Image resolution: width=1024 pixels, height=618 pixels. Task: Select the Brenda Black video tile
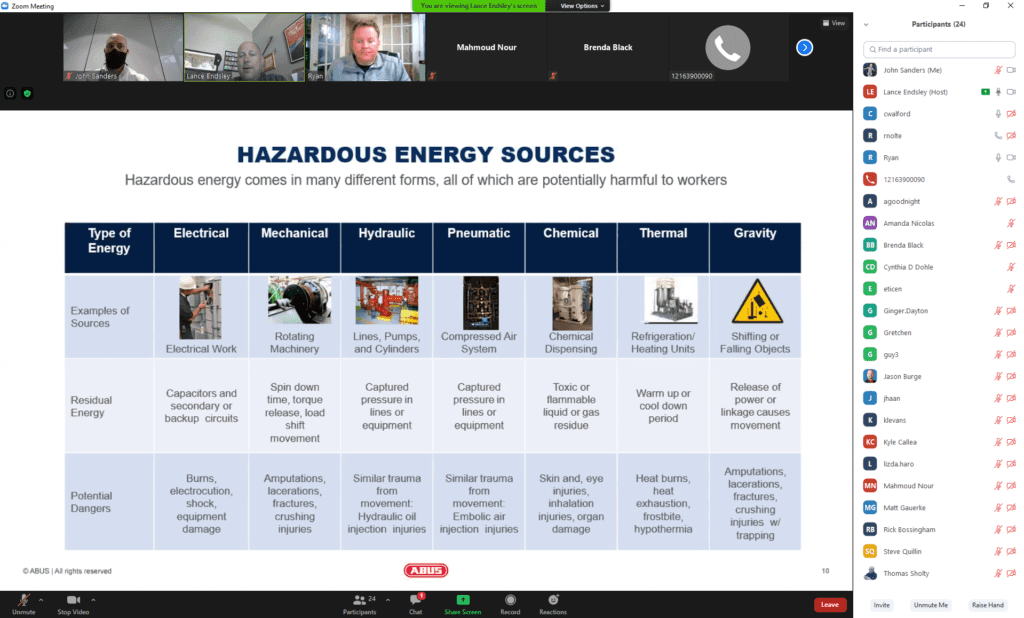pos(608,48)
